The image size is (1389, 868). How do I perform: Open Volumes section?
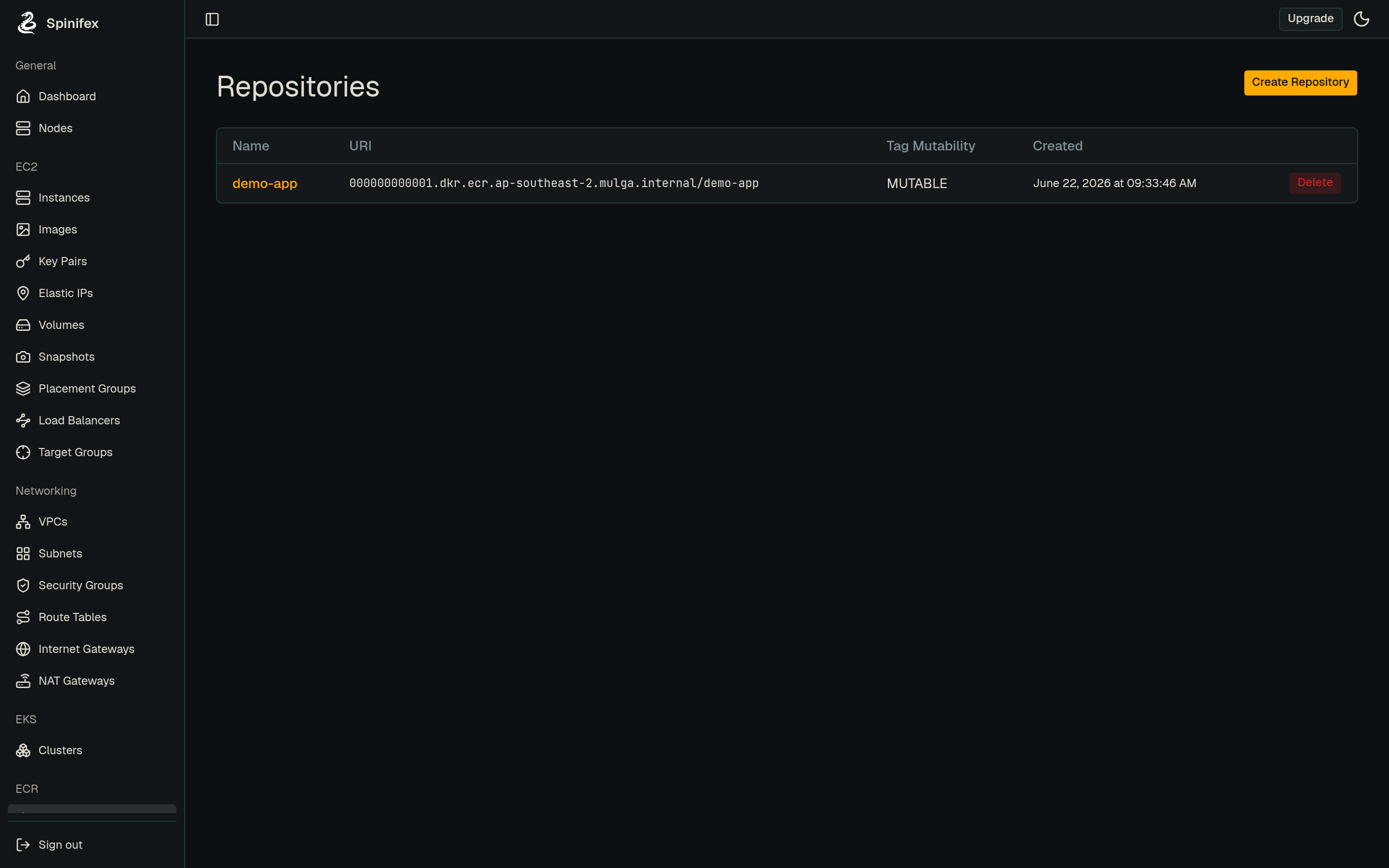(x=92, y=325)
